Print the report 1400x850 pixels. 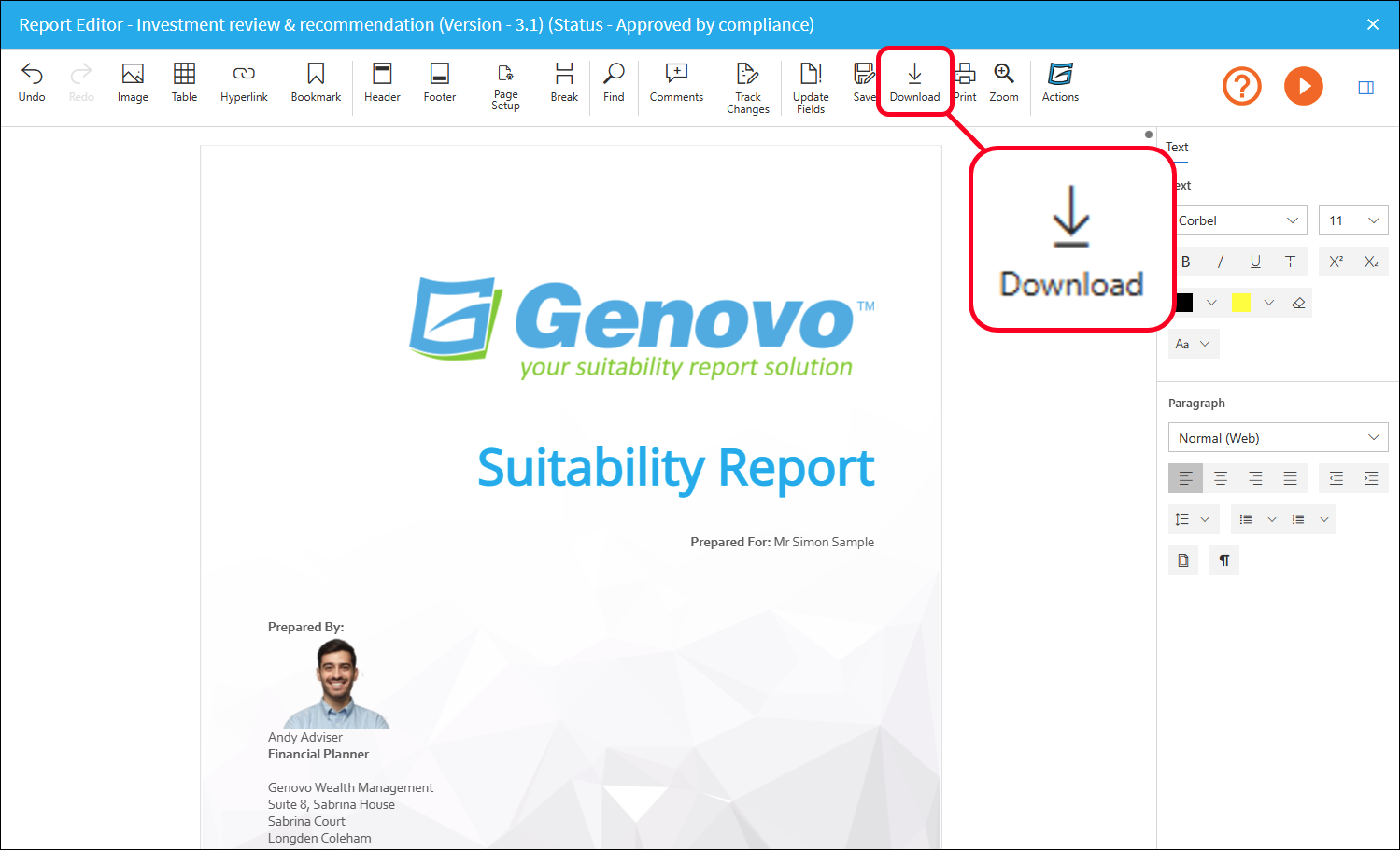[965, 83]
